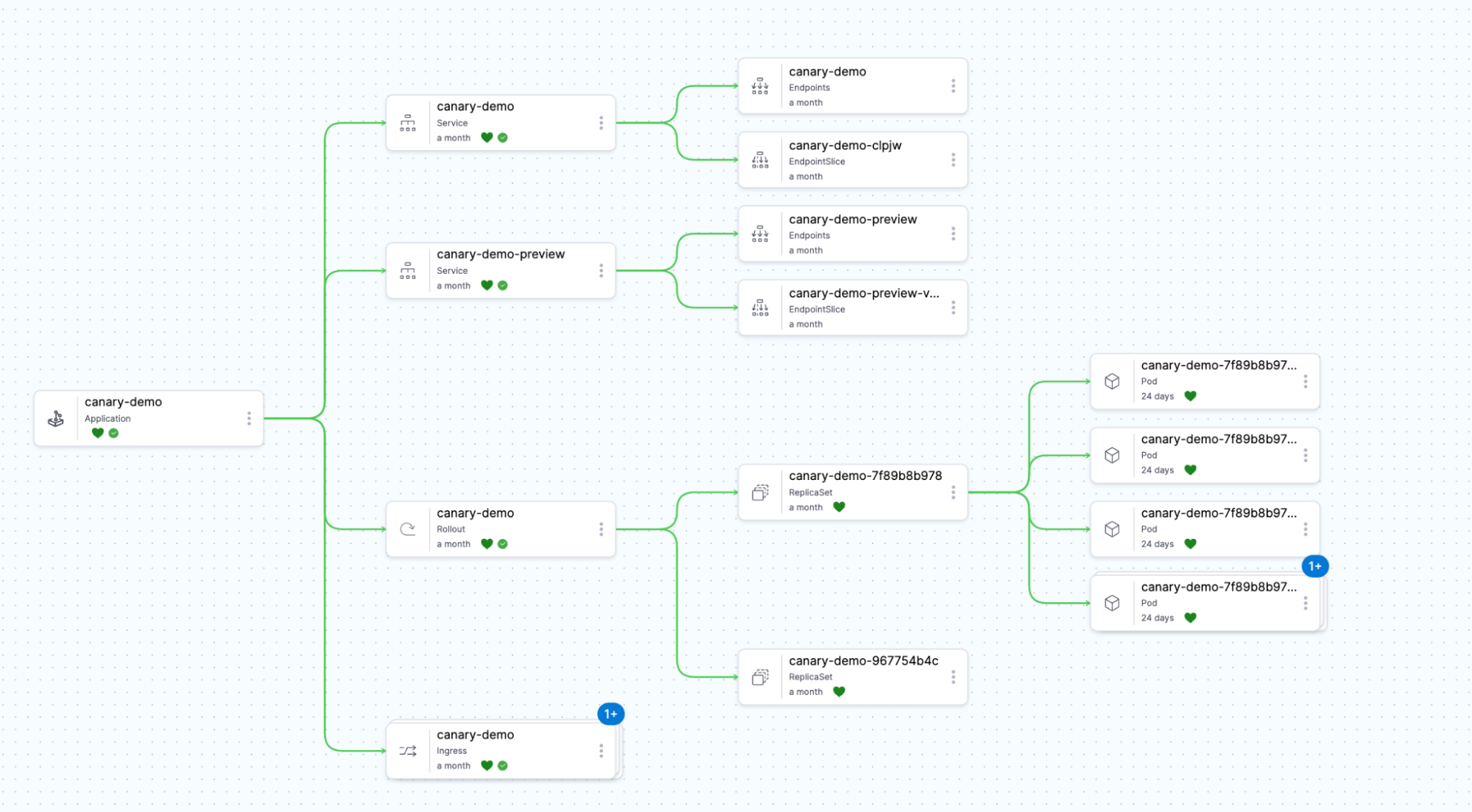
Task: Expand the 1+ badge on grouped Pods
Action: coord(1314,566)
